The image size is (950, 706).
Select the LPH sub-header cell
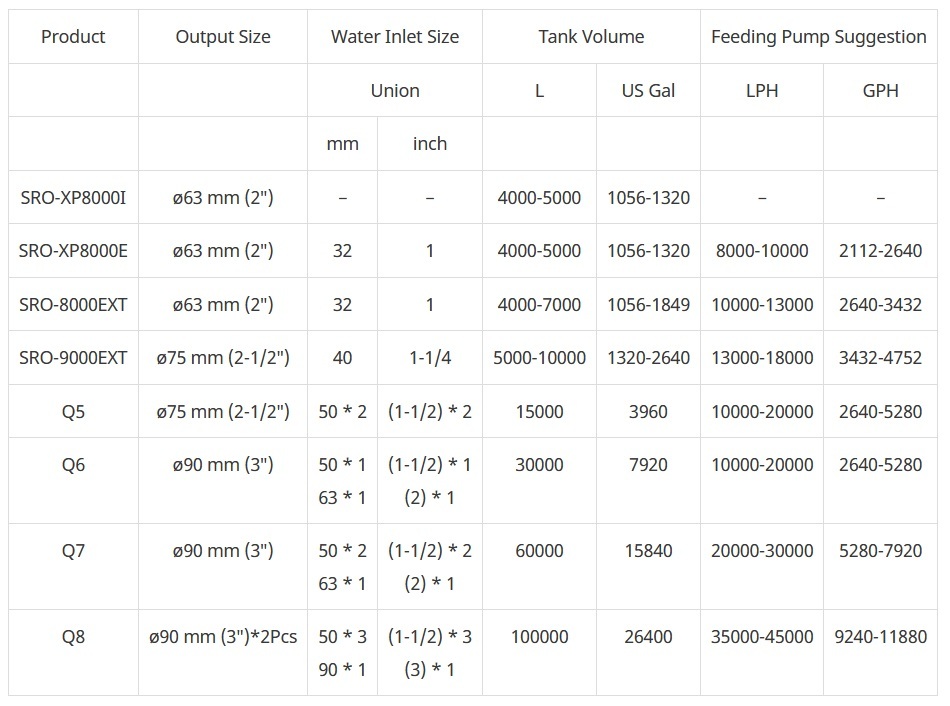coord(762,90)
